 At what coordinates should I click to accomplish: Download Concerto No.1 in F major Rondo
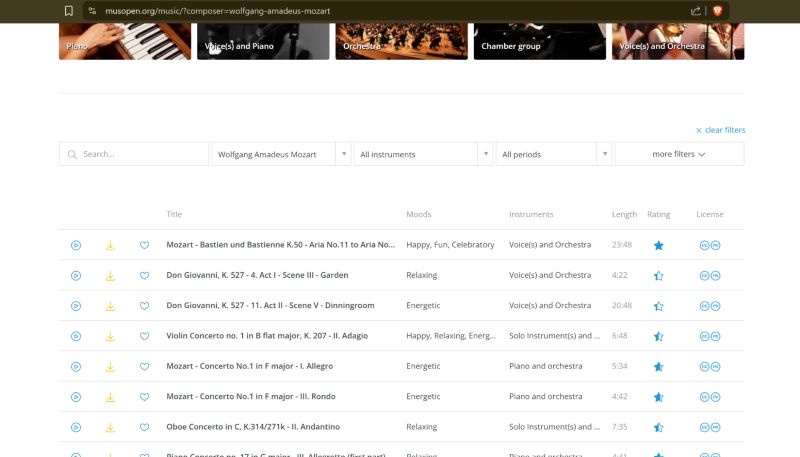point(110,397)
